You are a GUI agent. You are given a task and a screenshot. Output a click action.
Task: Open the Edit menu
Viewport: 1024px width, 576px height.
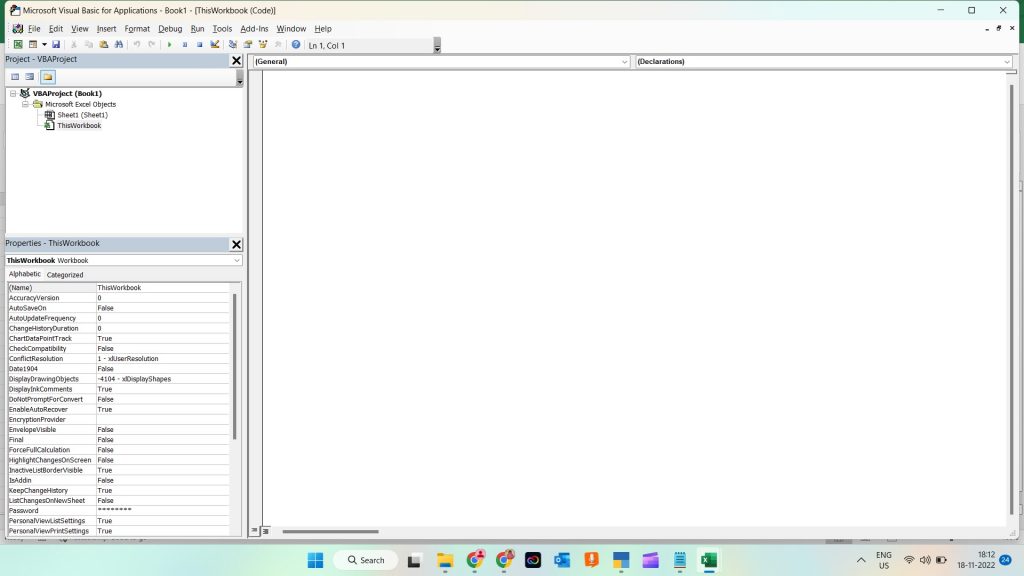coord(56,29)
